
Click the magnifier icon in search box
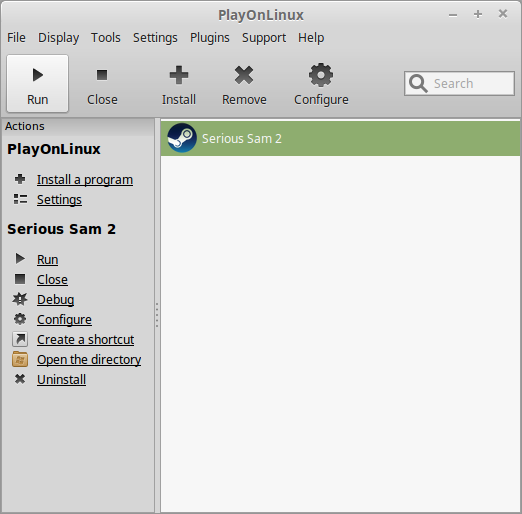coord(418,83)
